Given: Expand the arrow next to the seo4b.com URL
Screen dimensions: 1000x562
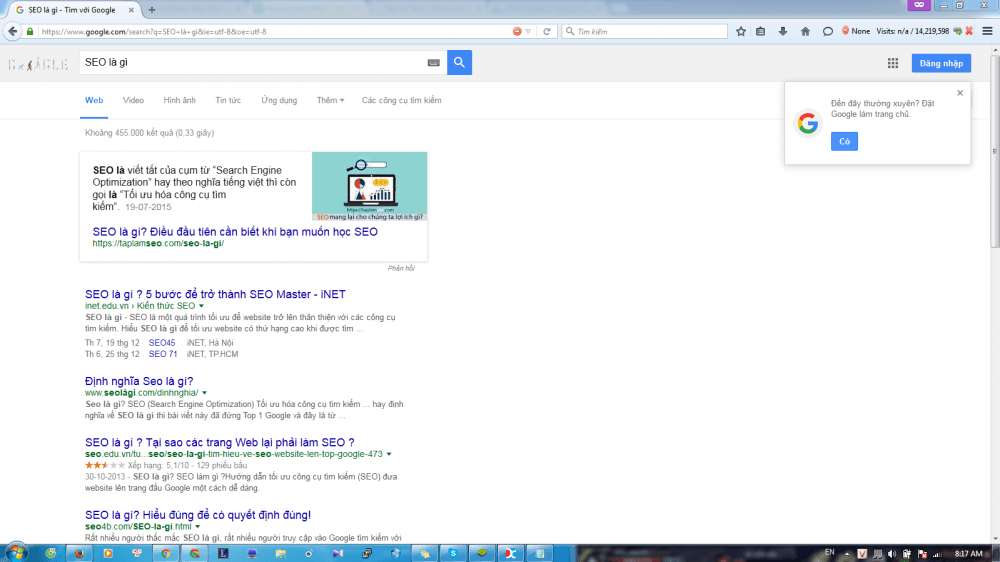Looking at the screenshot, I should coord(198,527).
